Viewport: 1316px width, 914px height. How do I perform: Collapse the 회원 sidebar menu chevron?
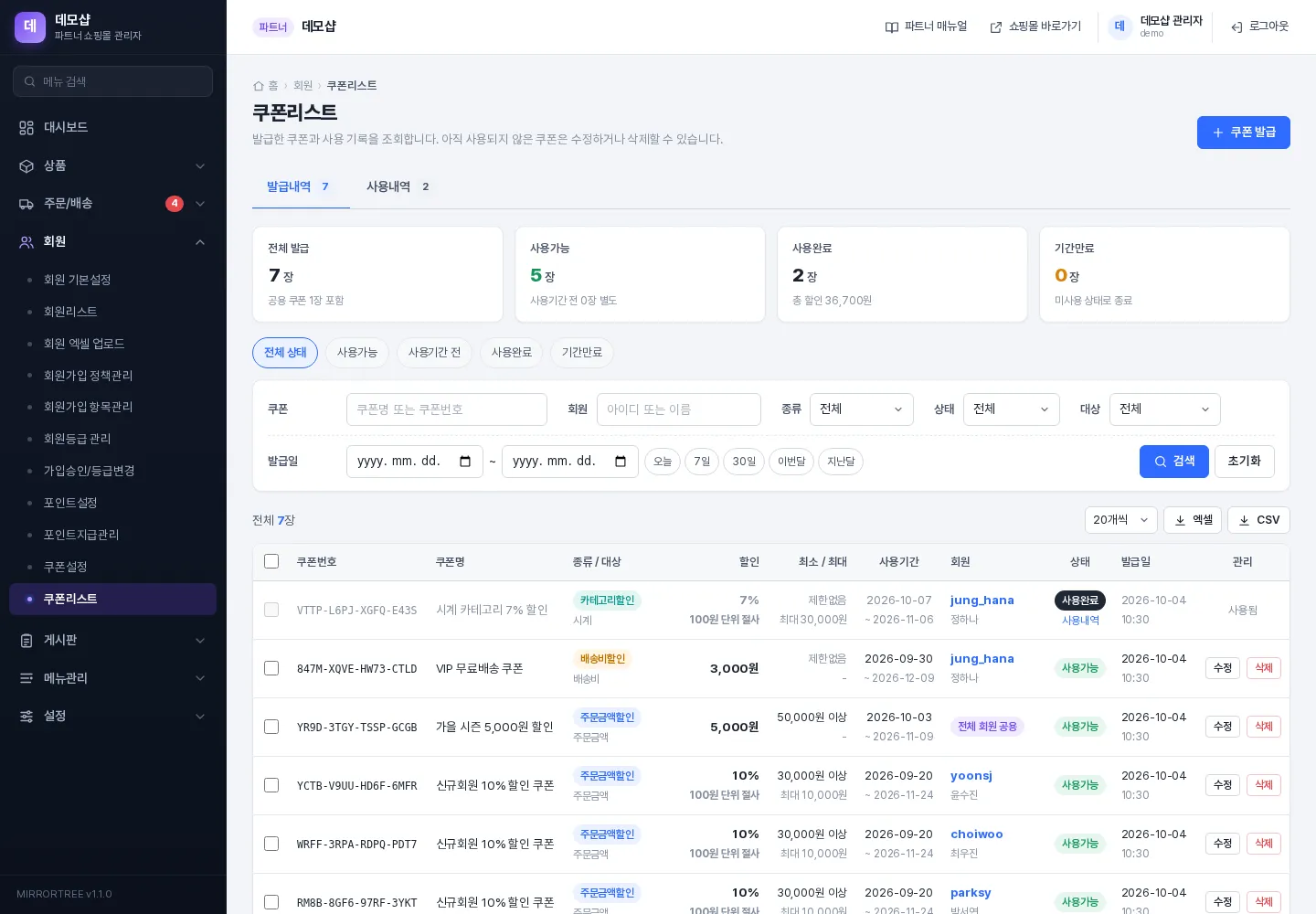(200, 242)
